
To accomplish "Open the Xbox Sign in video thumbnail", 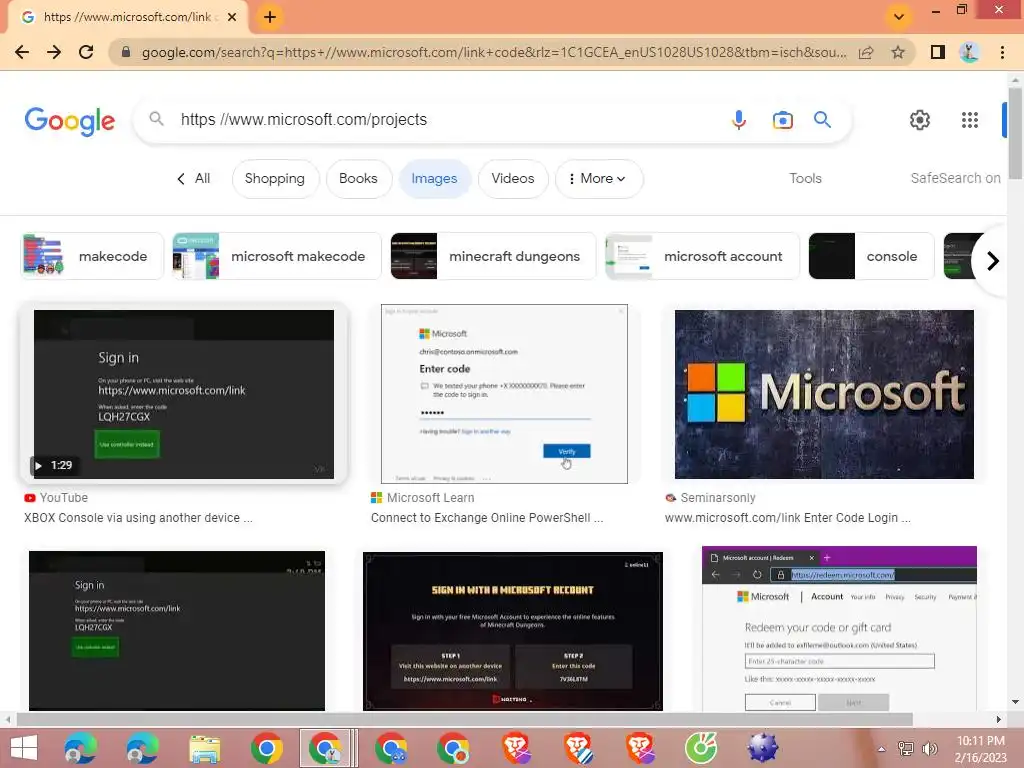I will tap(184, 394).
